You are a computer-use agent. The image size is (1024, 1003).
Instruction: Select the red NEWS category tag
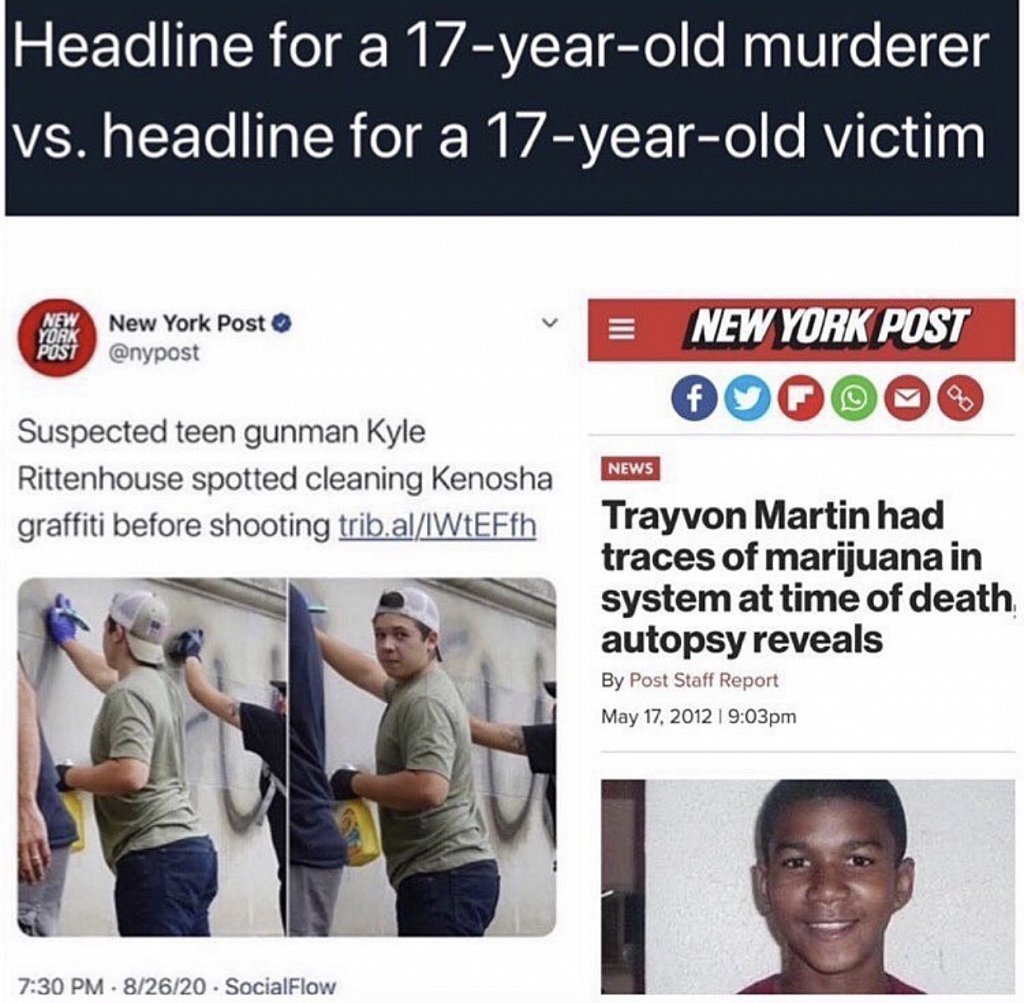pos(630,468)
